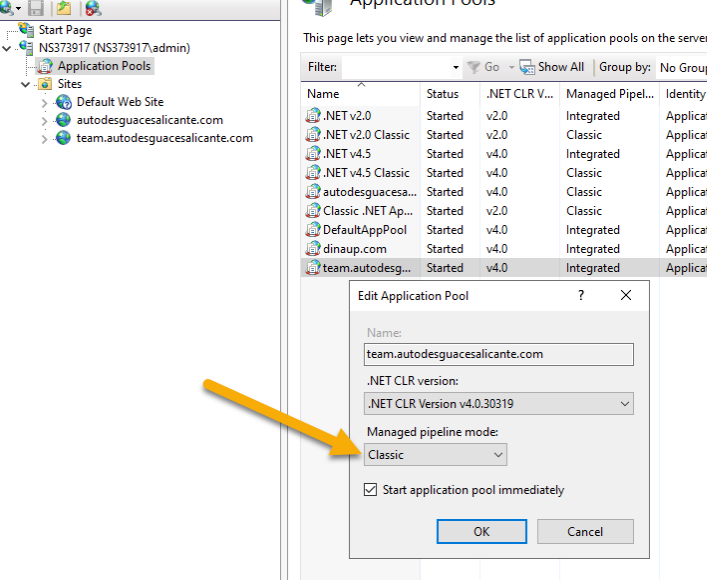Click the Delete Connection globe icon
This screenshot has width=707, height=580.
point(93,9)
